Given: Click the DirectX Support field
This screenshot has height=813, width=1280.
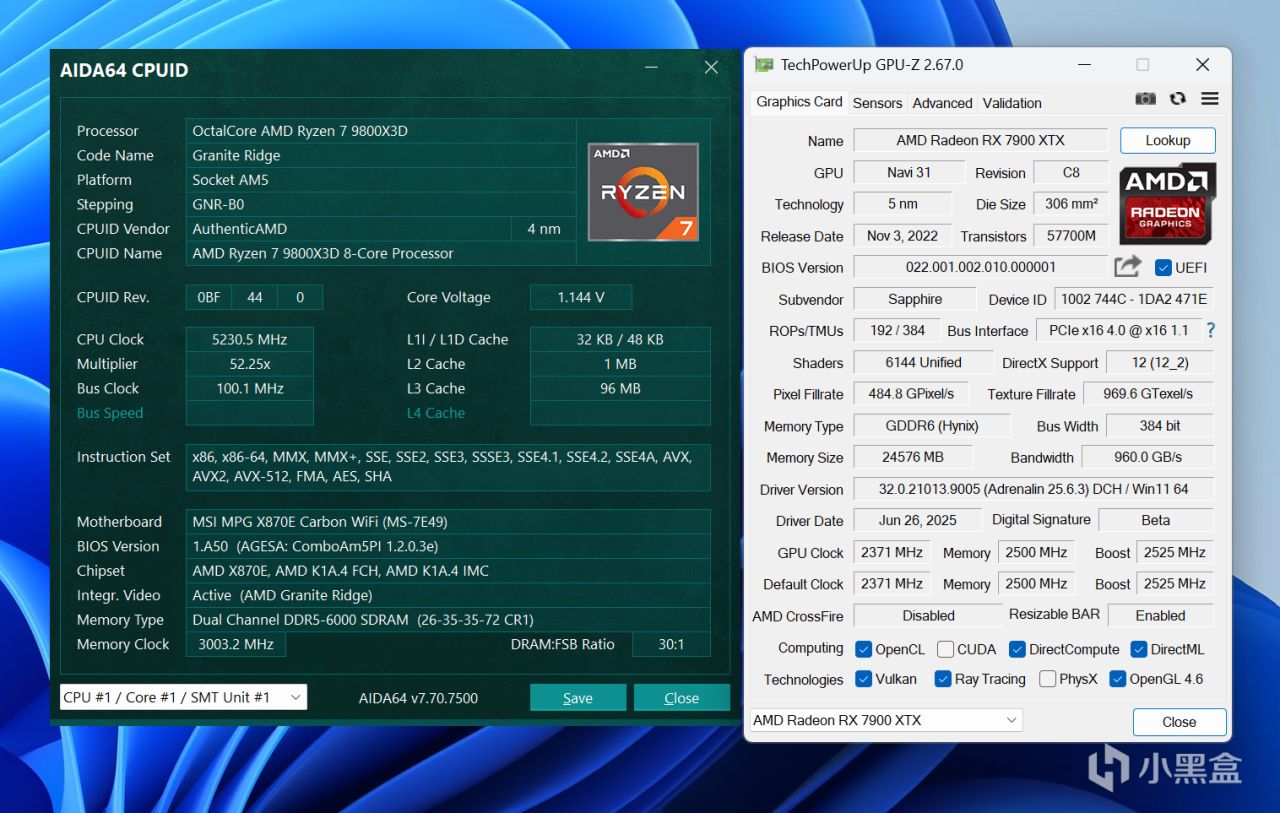Looking at the screenshot, I should pyautogui.click(x=1160, y=363).
